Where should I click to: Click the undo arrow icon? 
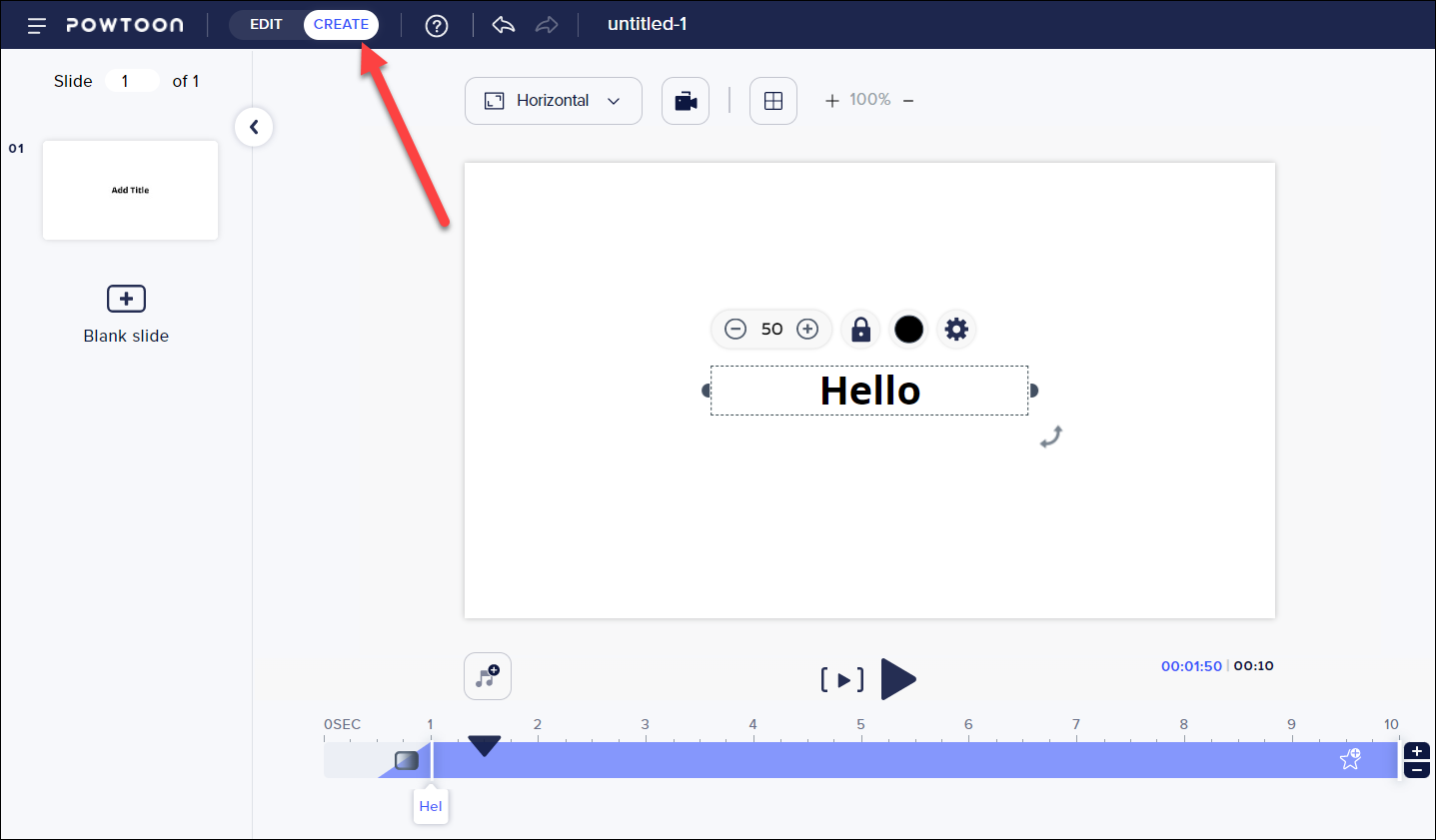[503, 25]
